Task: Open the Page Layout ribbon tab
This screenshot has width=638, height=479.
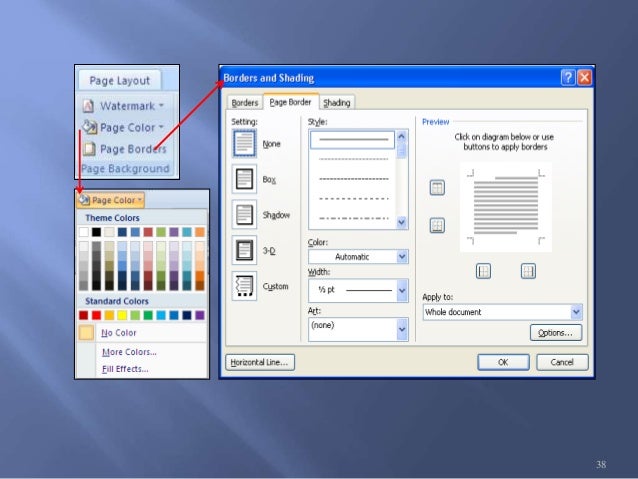Action: pyautogui.click(x=120, y=80)
